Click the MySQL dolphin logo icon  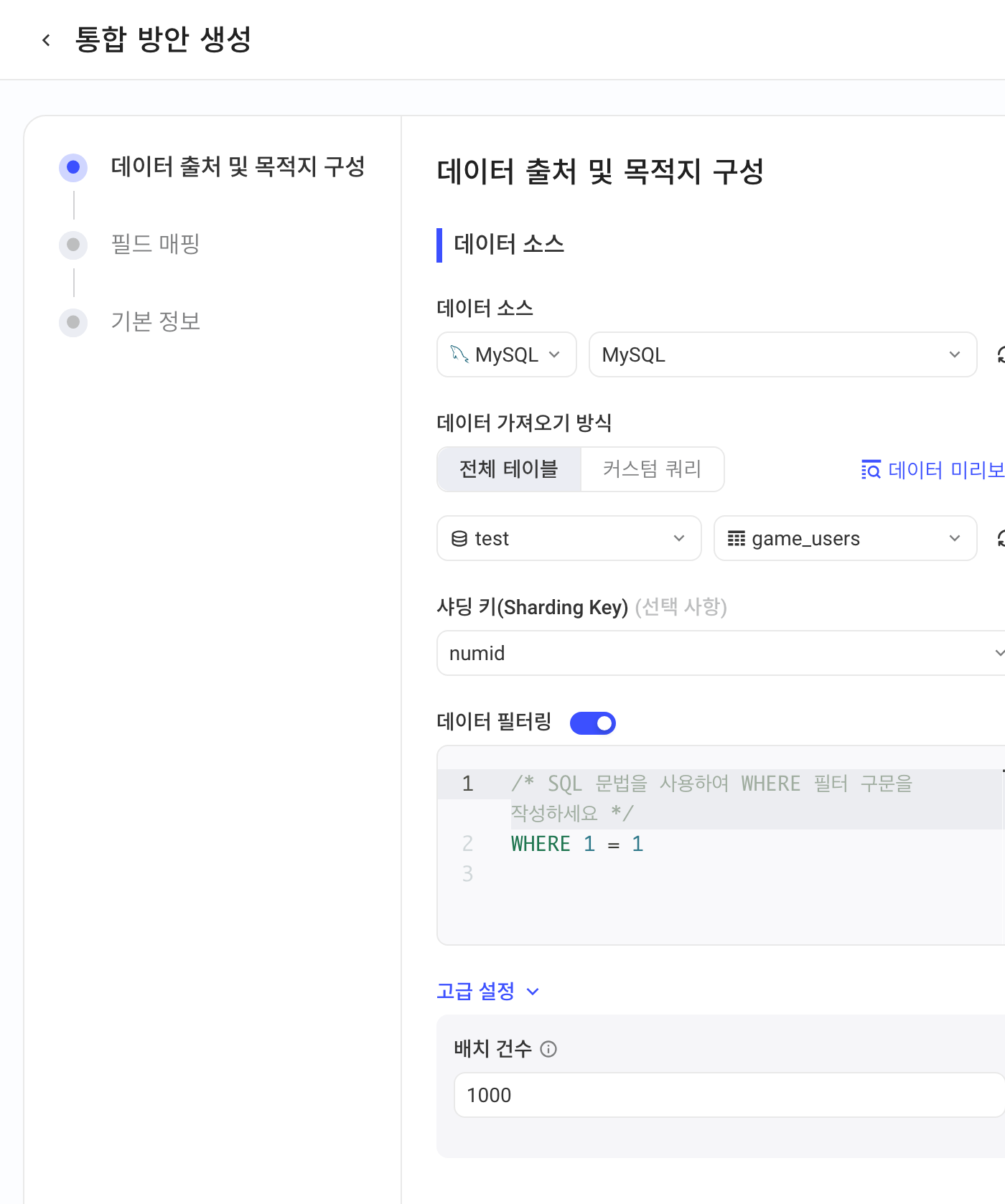click(459, 354)
